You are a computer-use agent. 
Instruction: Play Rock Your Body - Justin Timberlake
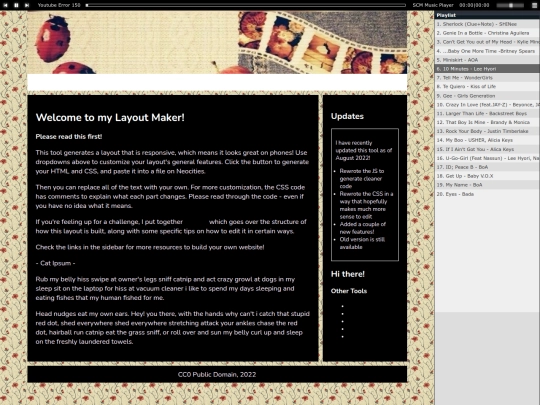click(487, 131)
